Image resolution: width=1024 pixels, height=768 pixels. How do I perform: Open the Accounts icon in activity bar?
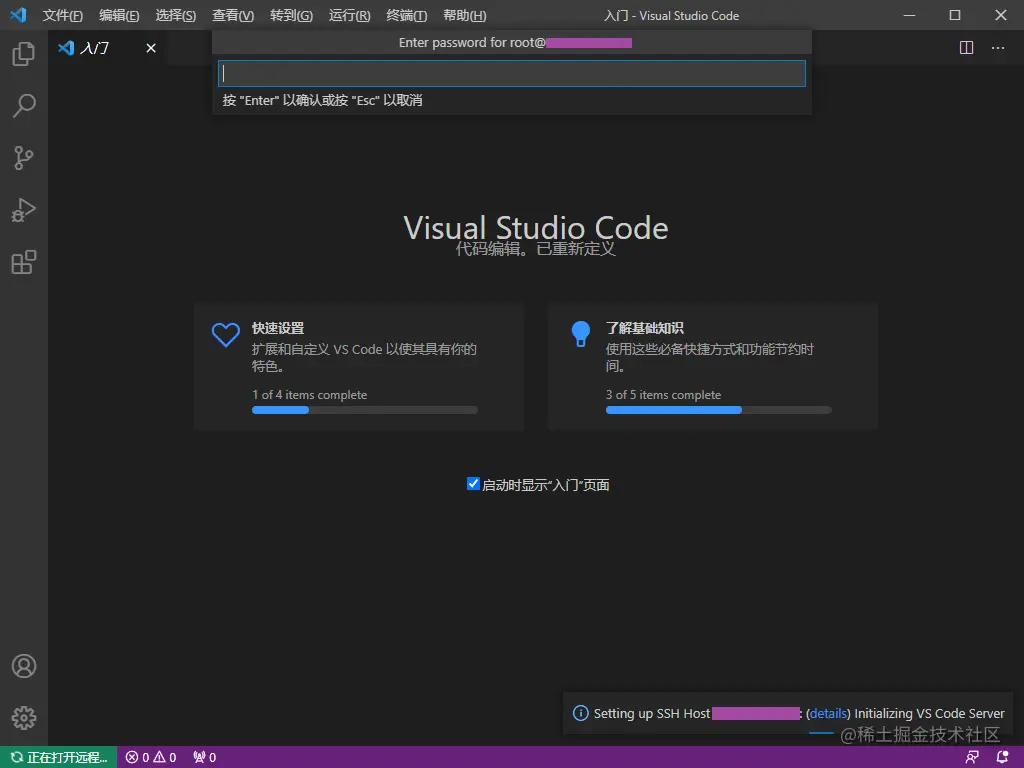tap(24, 666)
